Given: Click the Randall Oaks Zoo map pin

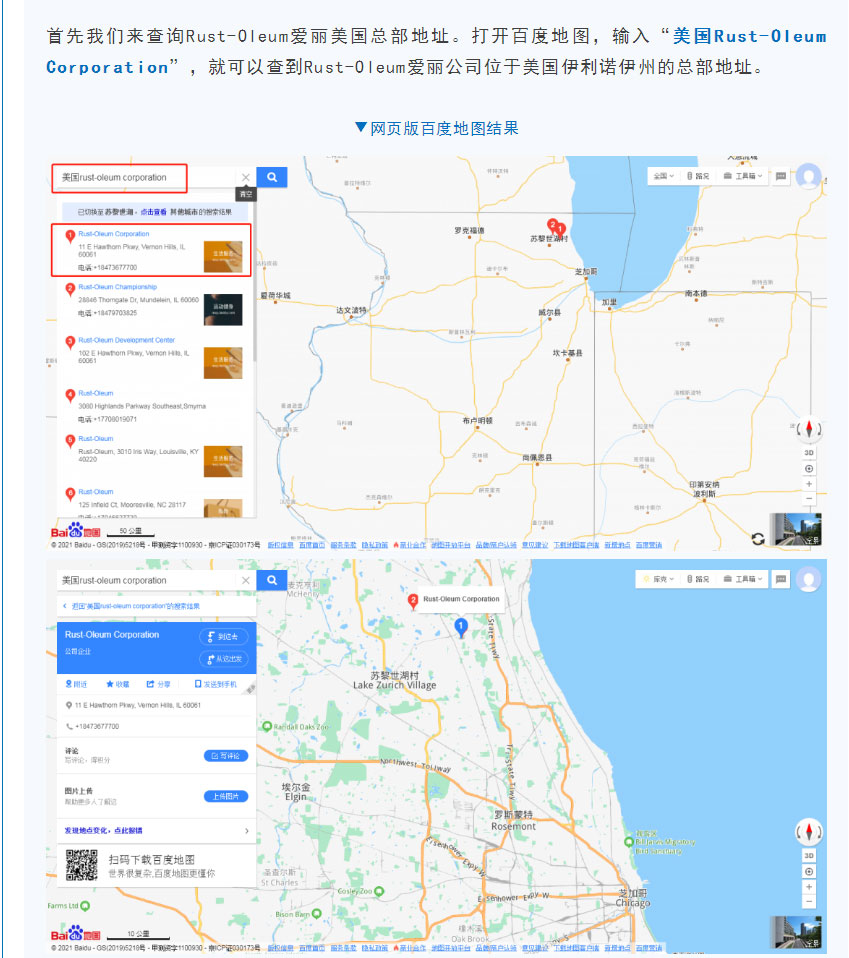Looking at the screenshot, I should point(267,726).
